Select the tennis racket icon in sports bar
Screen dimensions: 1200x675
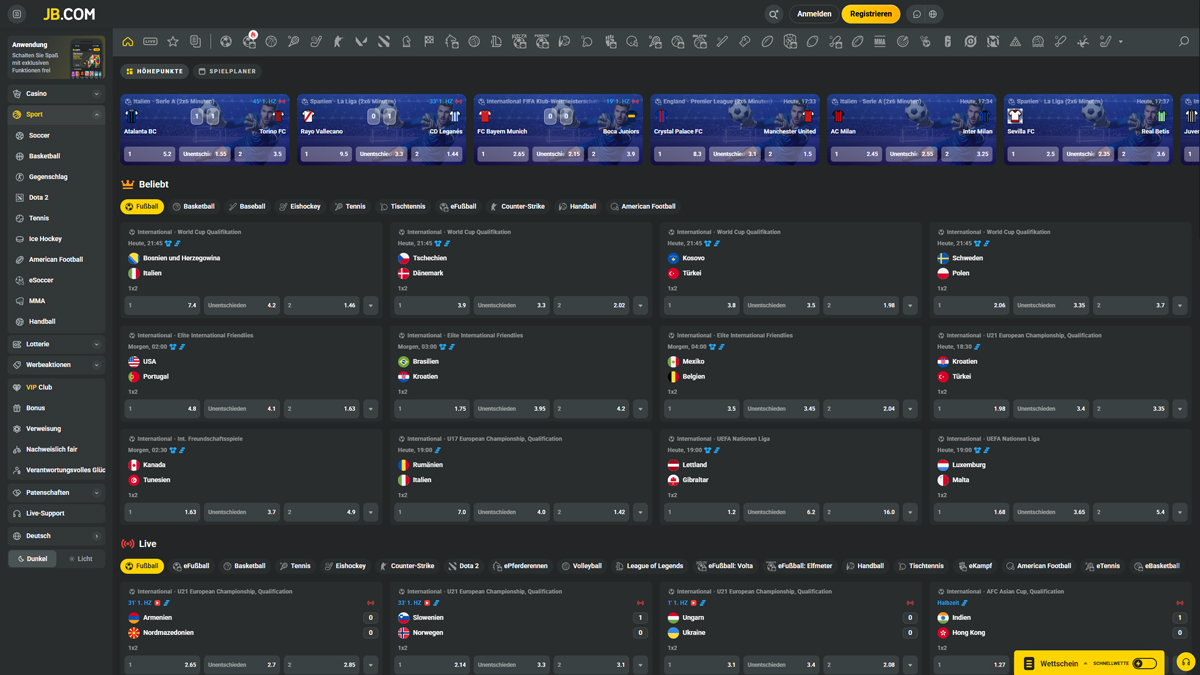293,42
